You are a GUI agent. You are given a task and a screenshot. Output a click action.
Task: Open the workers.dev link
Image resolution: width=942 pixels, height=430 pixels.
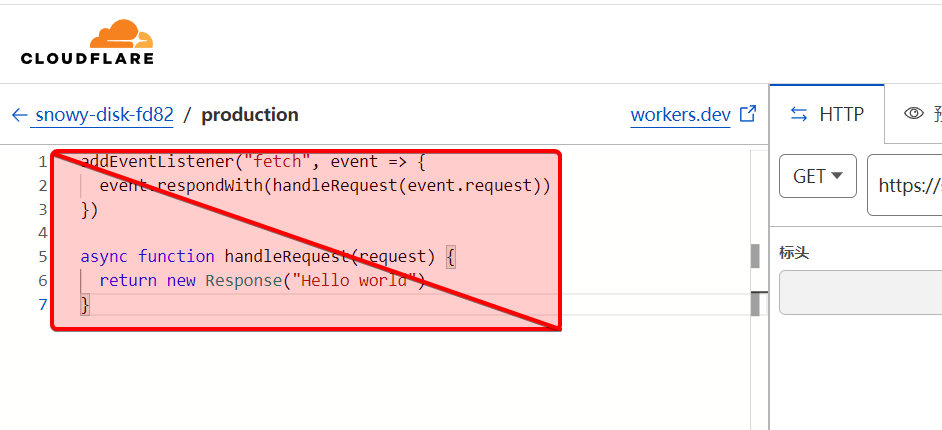coord(680,115)
